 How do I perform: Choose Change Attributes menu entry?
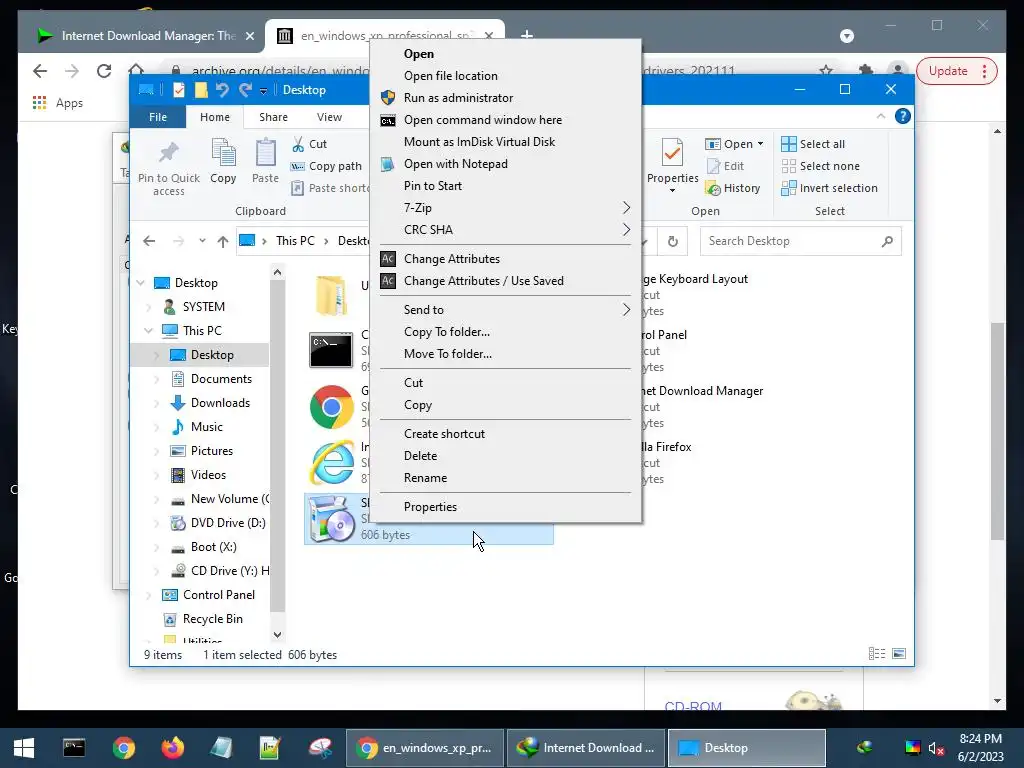pyautogui.click(x=506, y=259)
